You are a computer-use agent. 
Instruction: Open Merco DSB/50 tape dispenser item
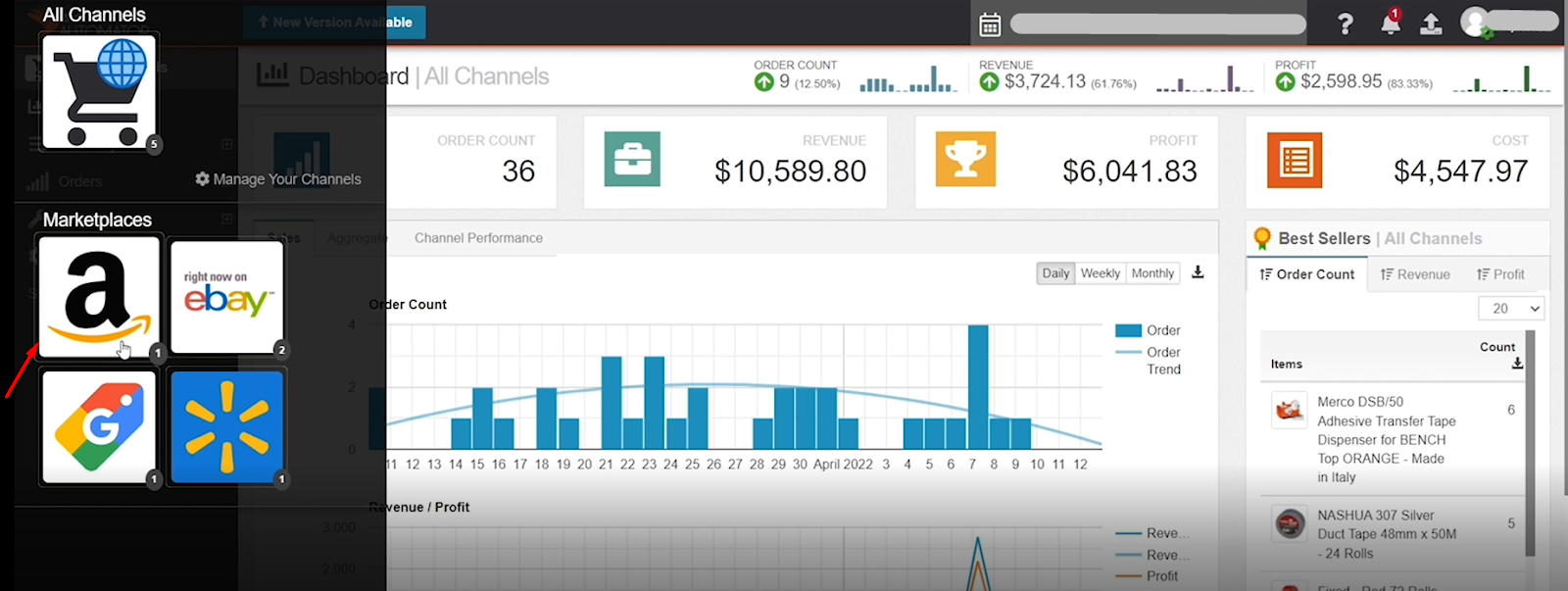pyautogui.click(x=1386, y=439)
